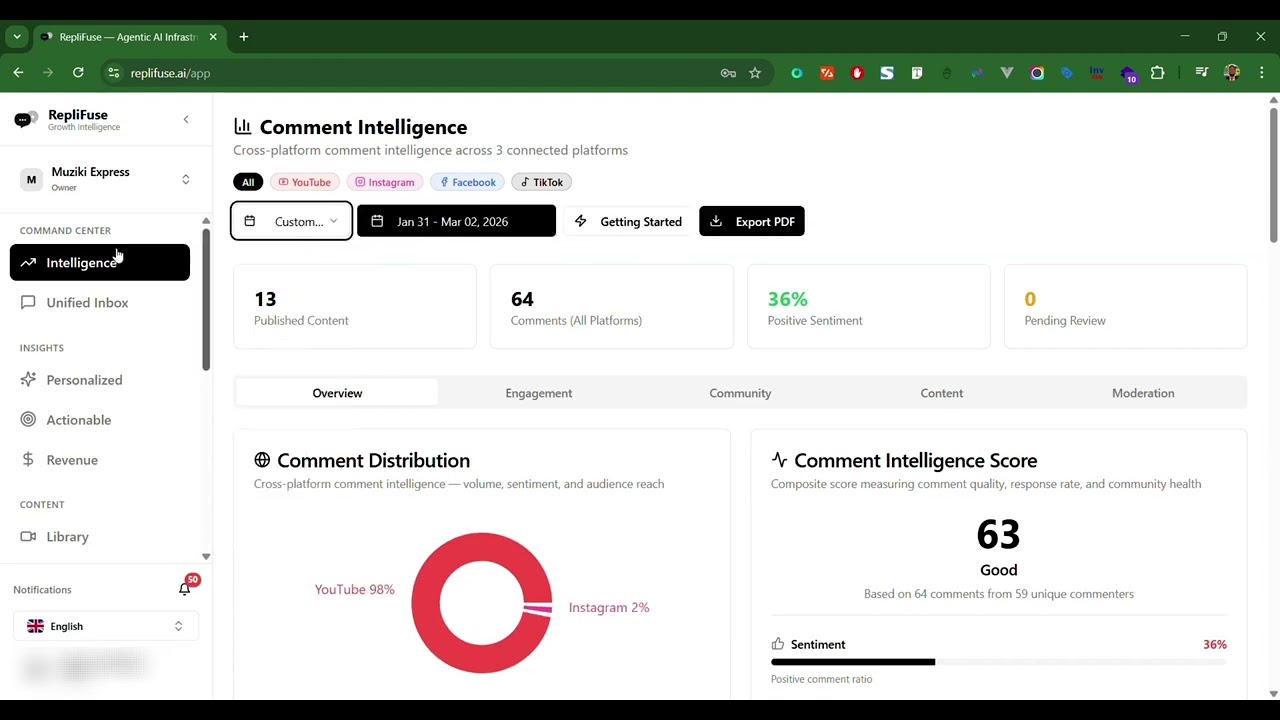Export the report as PDF
Viewport: 1280px width, 720px height.
click(x=752, y=222)
